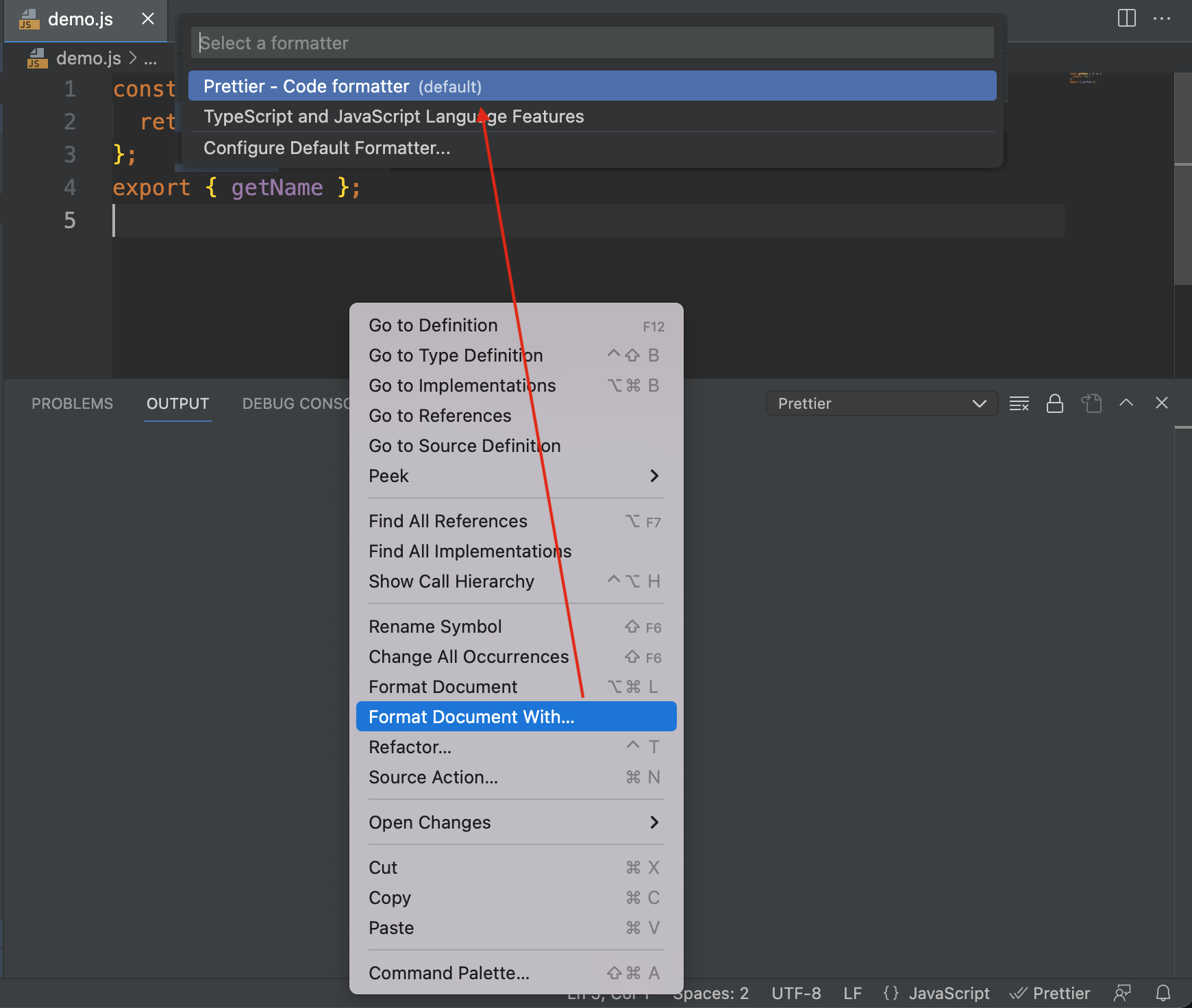Viewport: 1192px width, 1008px height.
Task: Select Go to References
Action: 517,416
